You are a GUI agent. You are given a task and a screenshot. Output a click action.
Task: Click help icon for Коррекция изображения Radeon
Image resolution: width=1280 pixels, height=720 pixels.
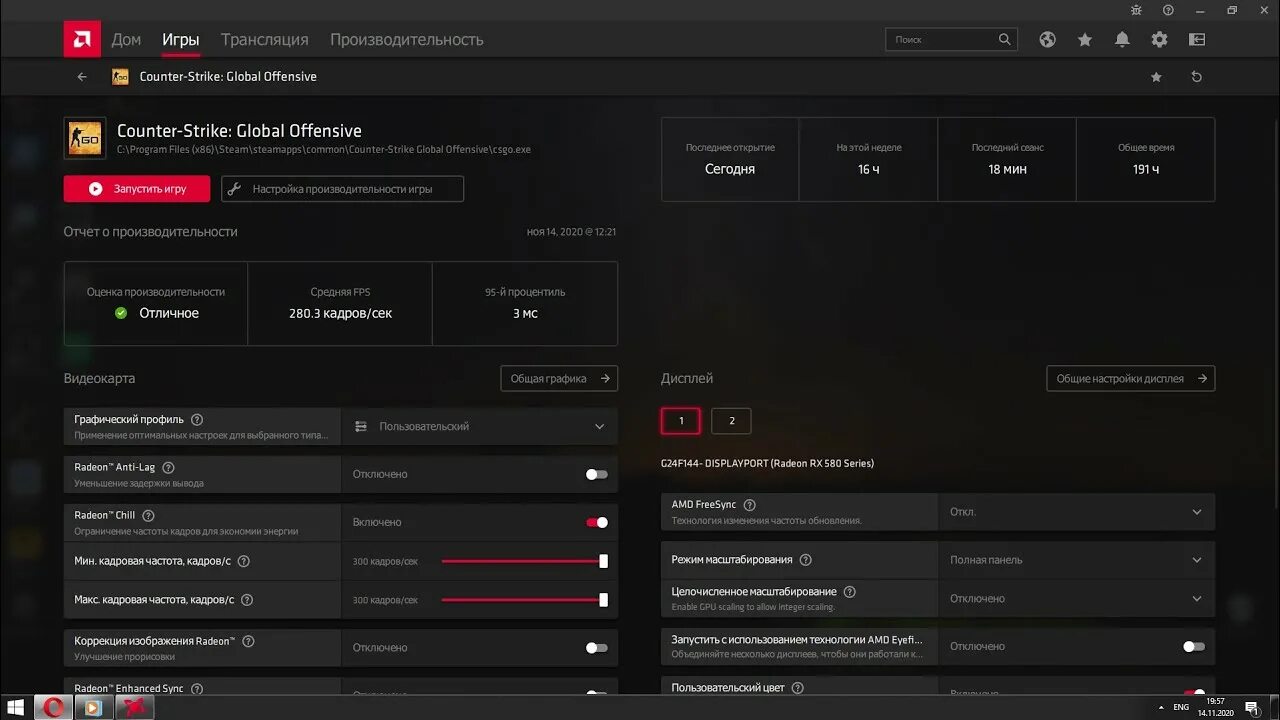[x=248, y=641]
